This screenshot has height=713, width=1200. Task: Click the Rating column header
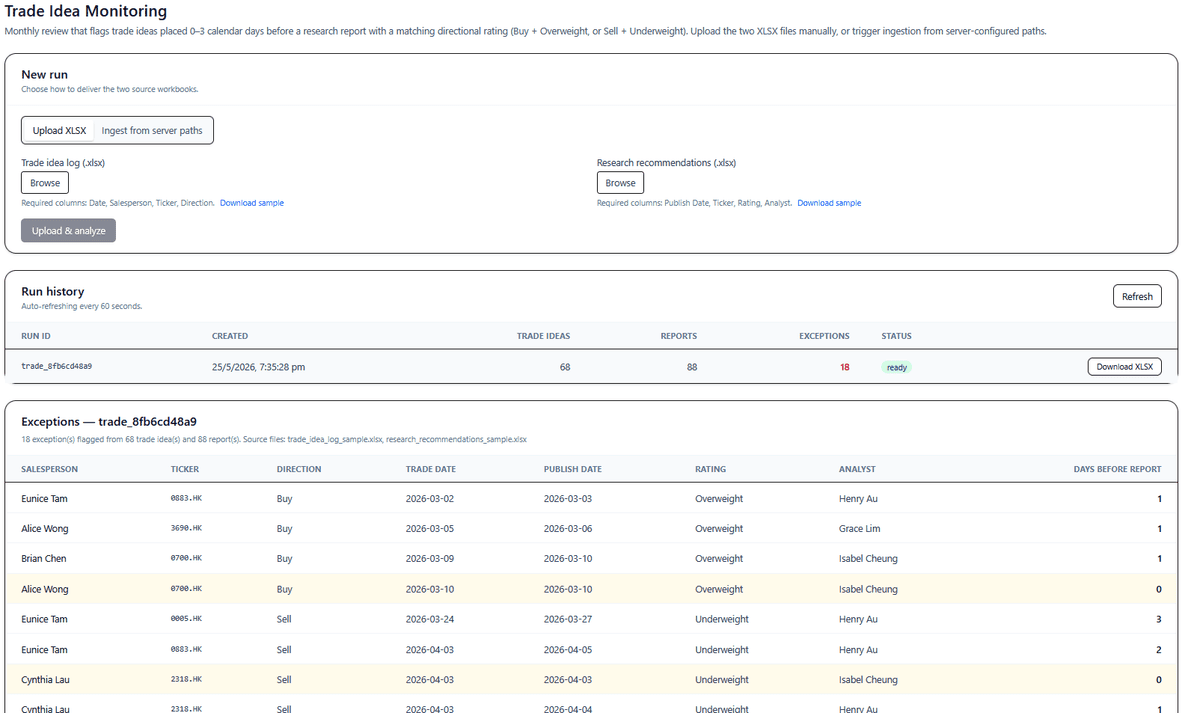coord(710,469)
